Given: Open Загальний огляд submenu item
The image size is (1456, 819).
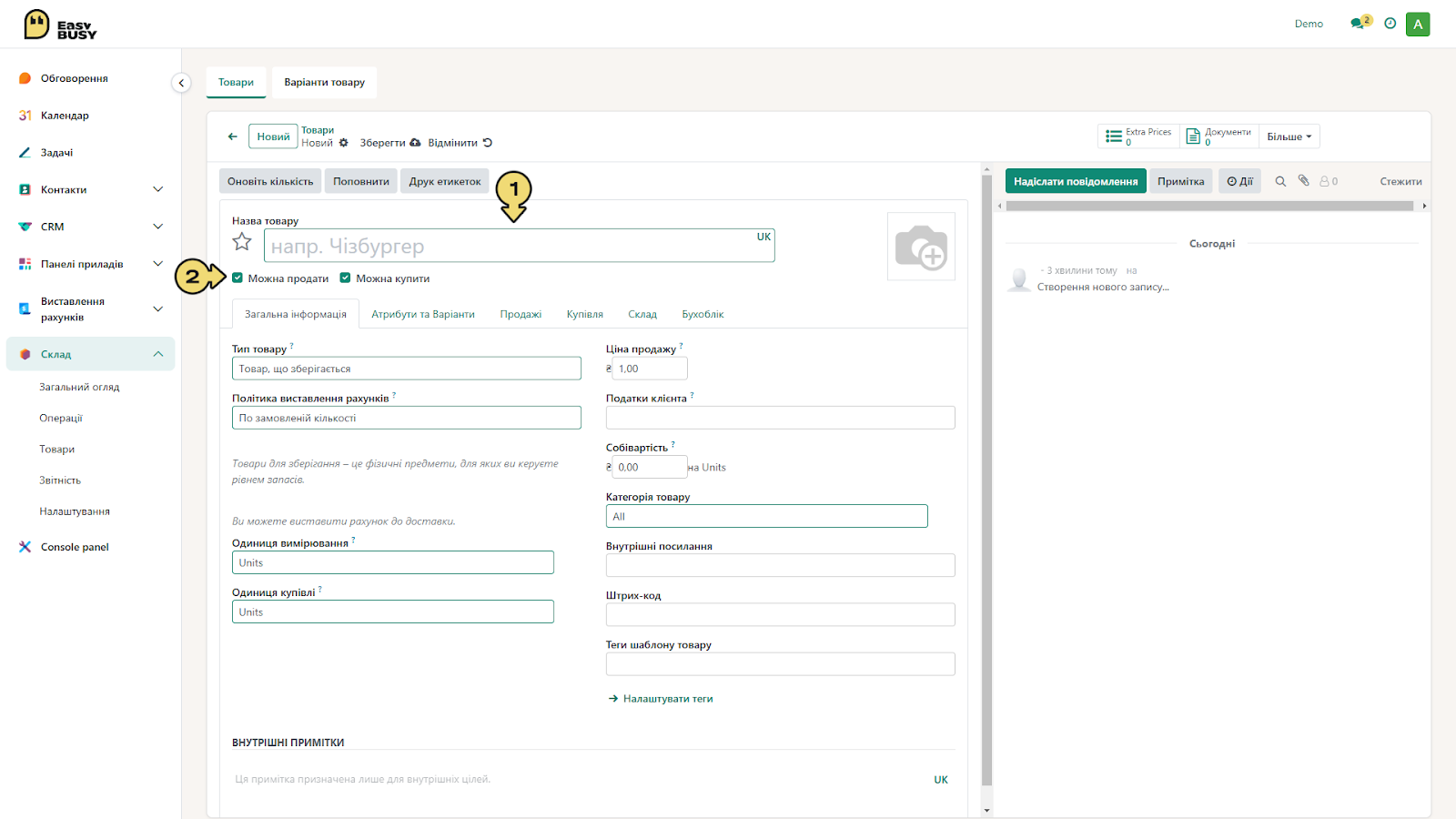Looking at the screenshot, I should [79, 387].
